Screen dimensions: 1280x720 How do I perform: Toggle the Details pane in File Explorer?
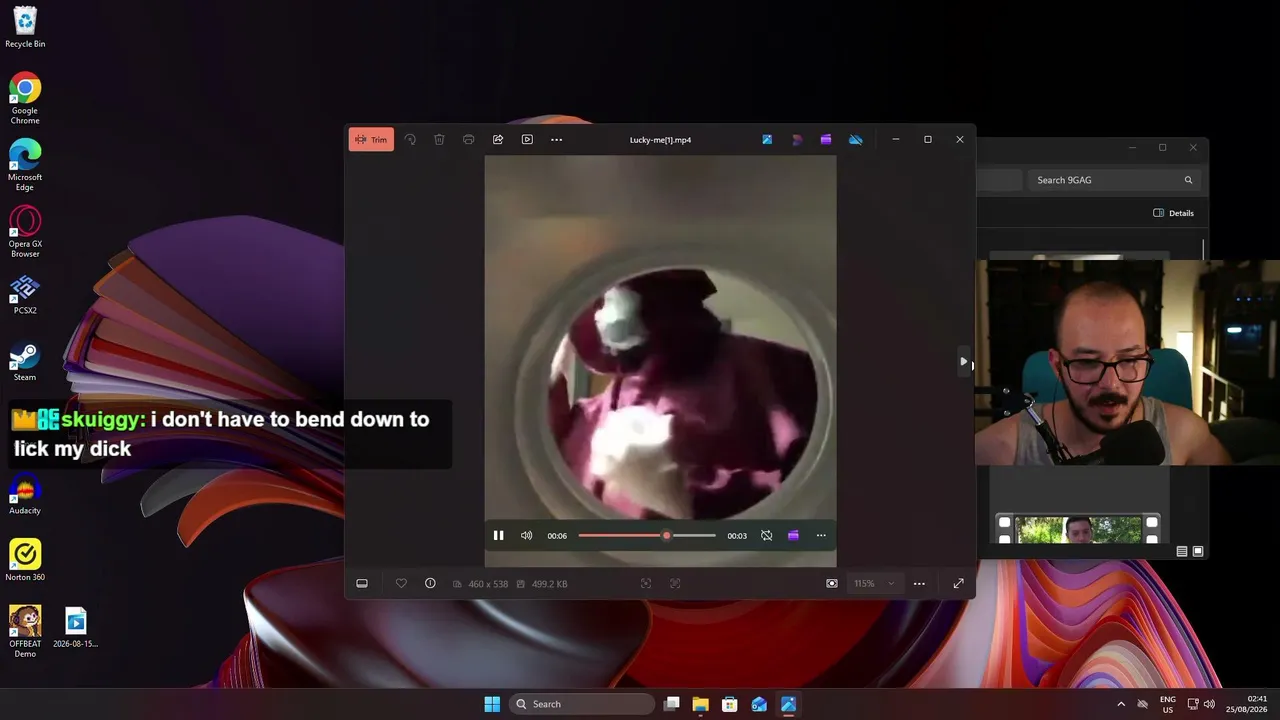point(1173,213)
